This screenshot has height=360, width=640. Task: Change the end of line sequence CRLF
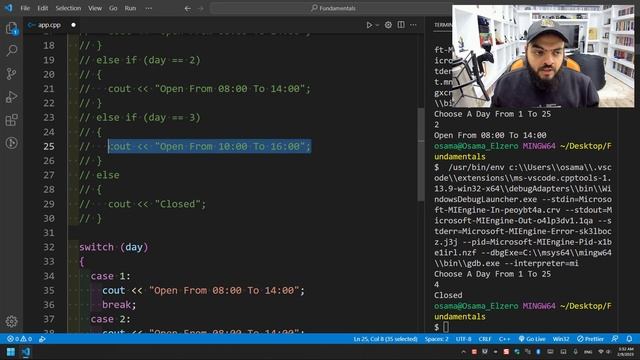(485, 339)
